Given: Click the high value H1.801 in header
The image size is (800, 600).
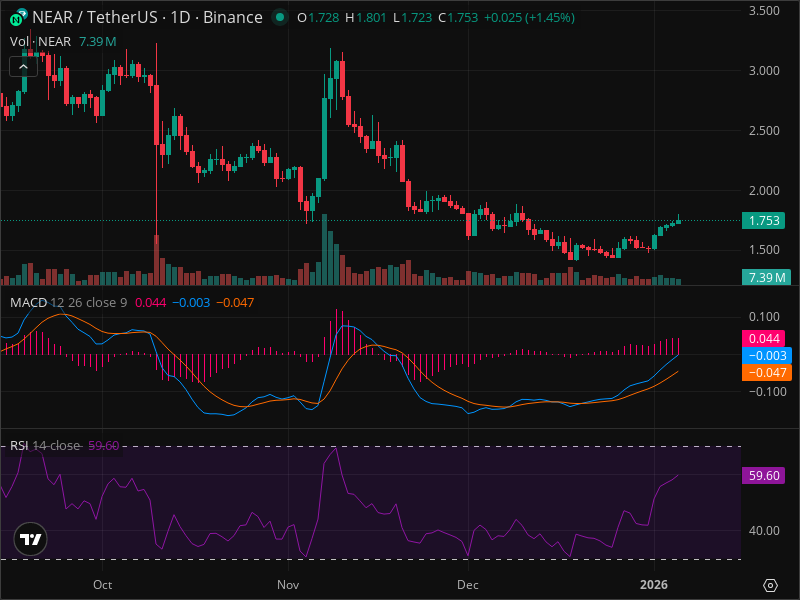Looking at the screenshot, I should point(366,18).
